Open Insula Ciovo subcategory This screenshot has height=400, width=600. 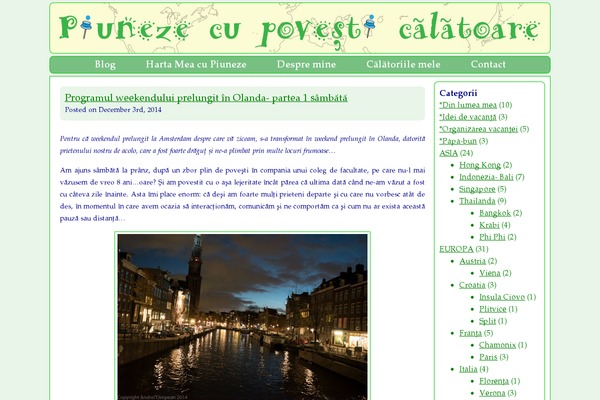coord(502,297)
